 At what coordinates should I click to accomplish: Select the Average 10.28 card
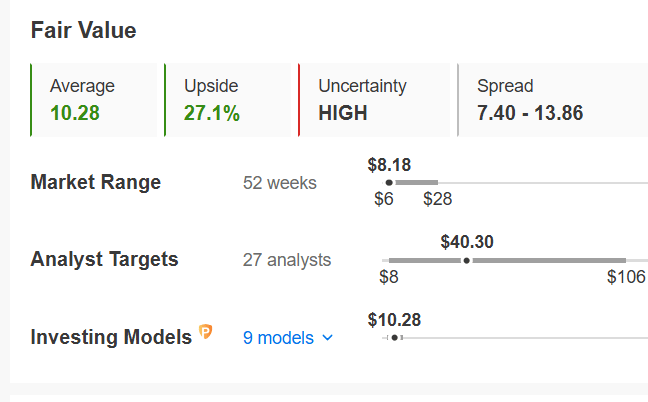(x=94, y=100)
